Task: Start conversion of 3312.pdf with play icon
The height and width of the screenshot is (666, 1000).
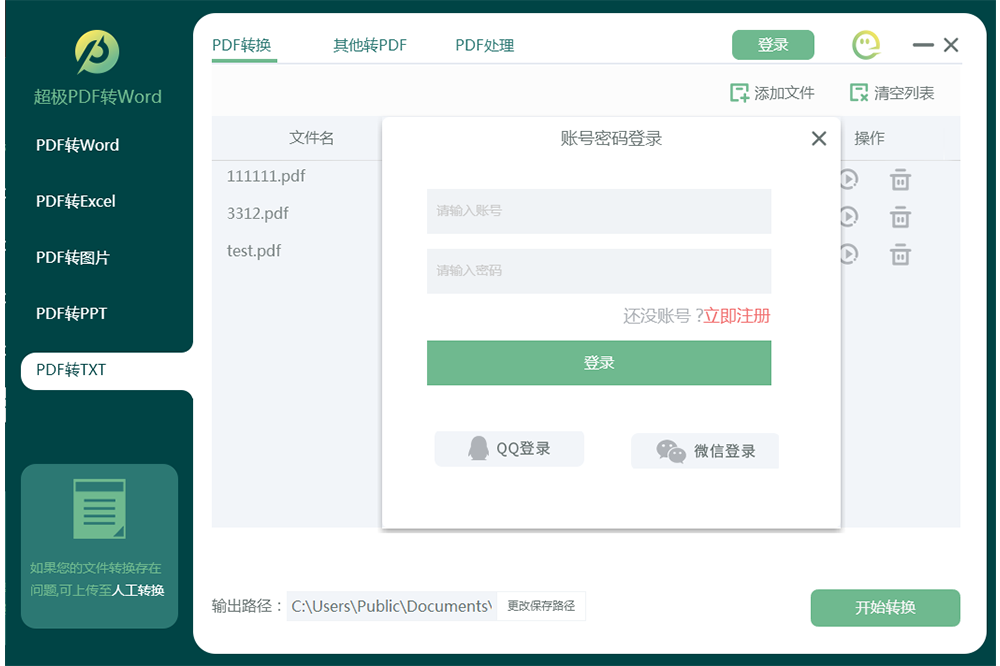Action: [x=849, y=217]
